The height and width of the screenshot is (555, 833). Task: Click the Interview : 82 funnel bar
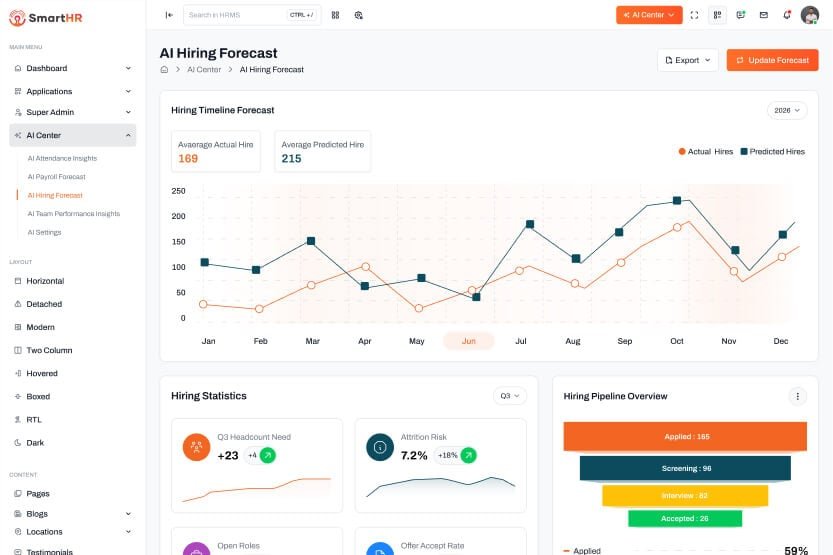tap(685, 496)
